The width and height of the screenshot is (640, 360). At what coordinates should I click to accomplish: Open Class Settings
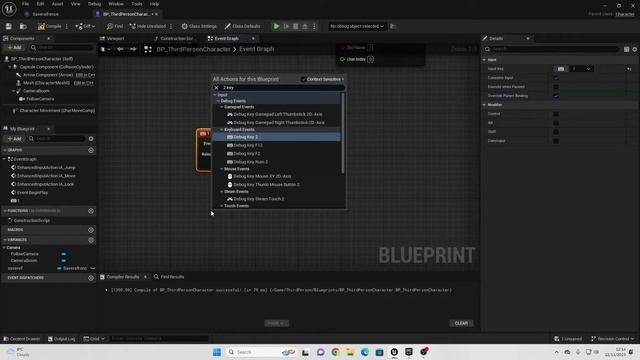[x=199, y=26]
